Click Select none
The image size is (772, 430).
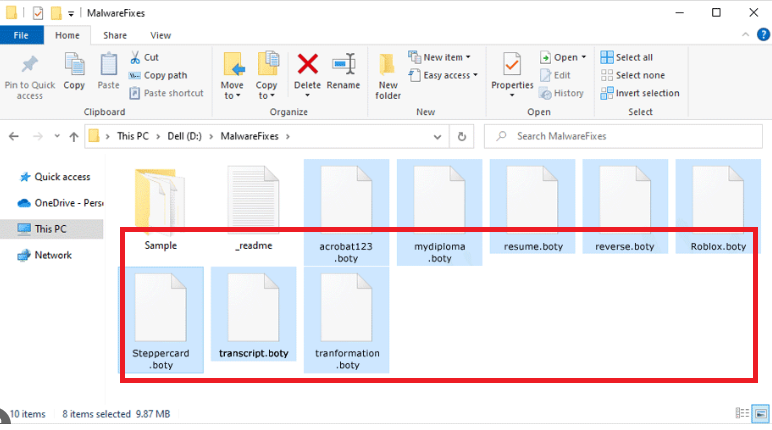pyautogui.click(x=633, y=75)
